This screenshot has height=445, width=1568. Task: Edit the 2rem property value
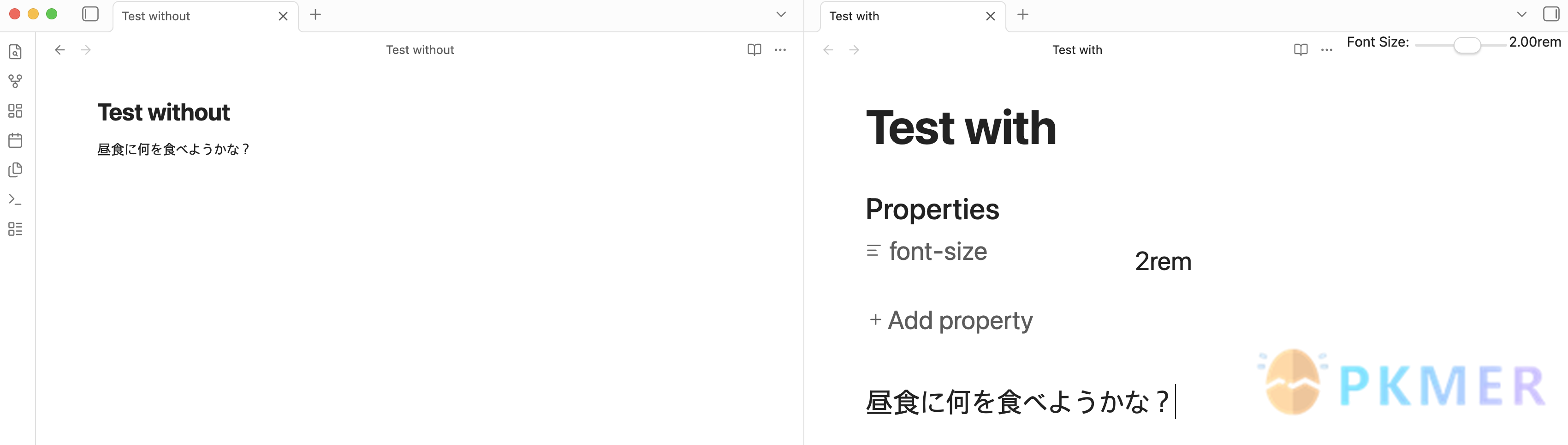point(1163,262)
